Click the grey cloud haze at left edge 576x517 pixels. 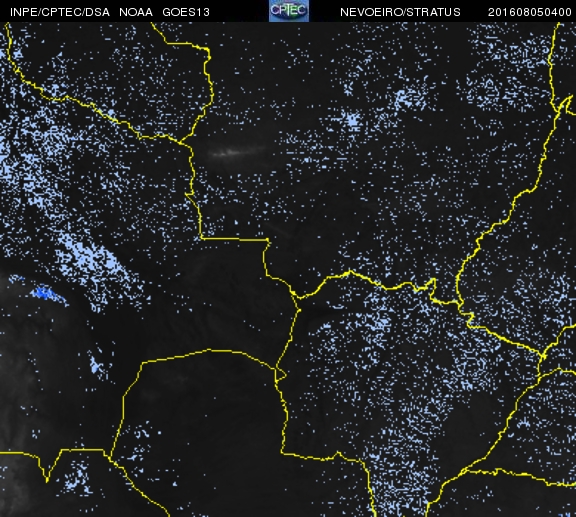(x=15, y=386)
